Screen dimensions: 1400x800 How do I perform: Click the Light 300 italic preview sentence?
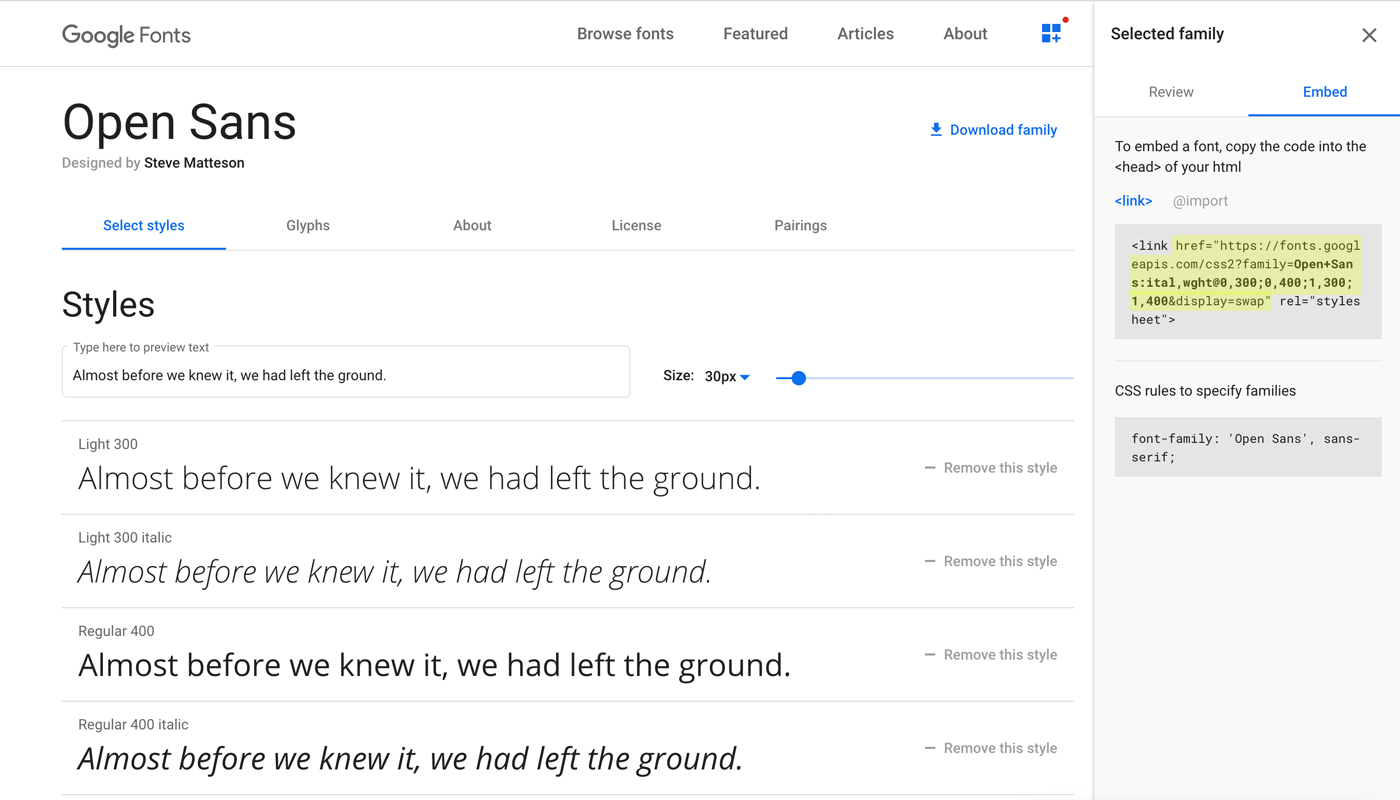(x=395, y=572)
